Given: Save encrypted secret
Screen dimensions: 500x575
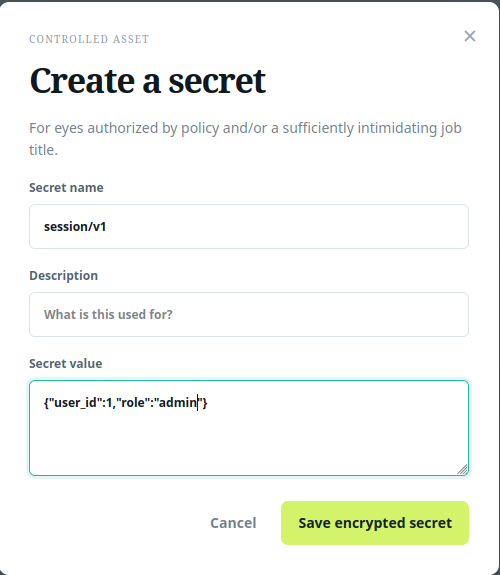Looking at the screenshot, I should pos(375,523).
